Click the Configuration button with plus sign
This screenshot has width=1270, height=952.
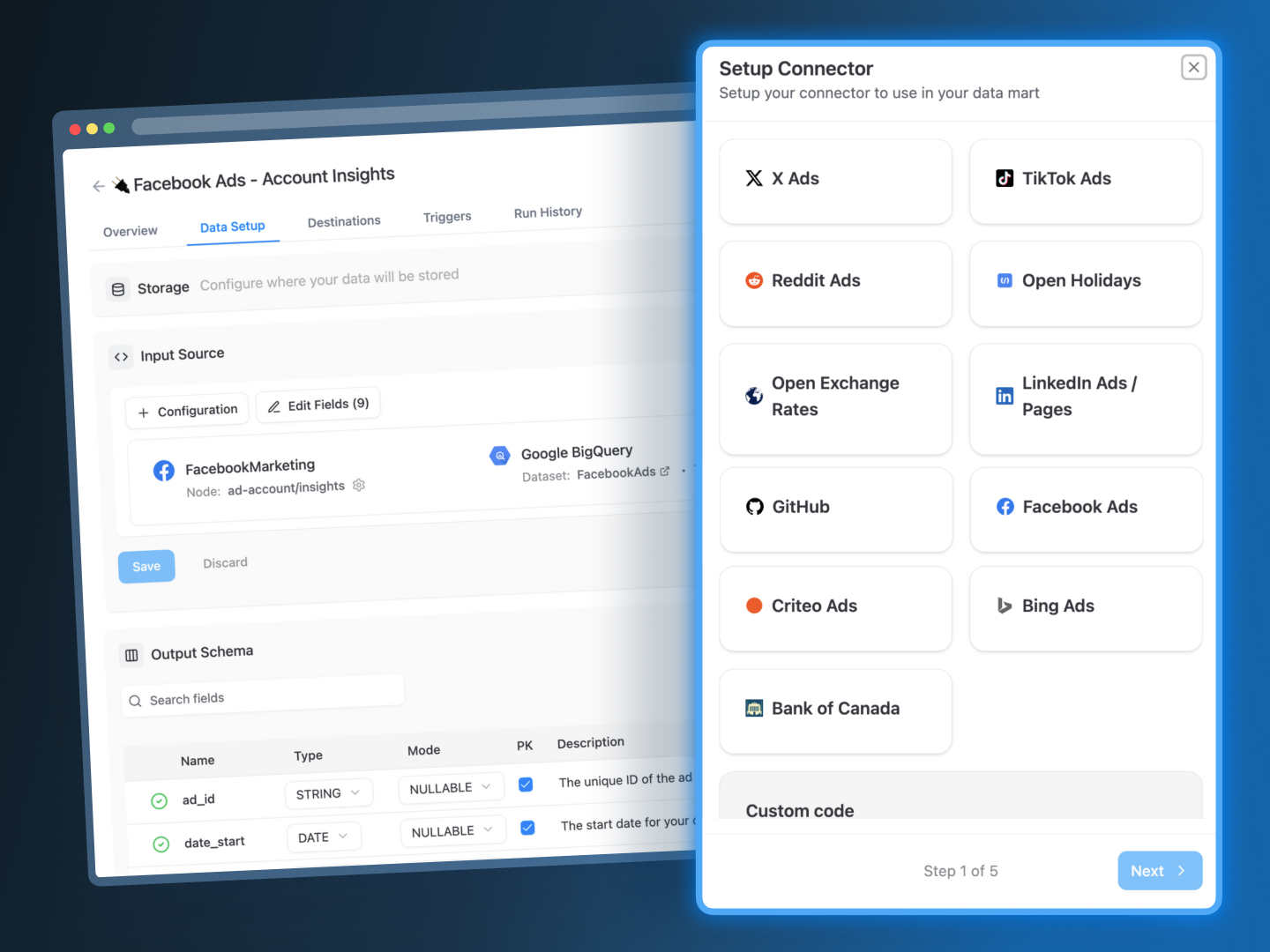click(x=187, y=412)
